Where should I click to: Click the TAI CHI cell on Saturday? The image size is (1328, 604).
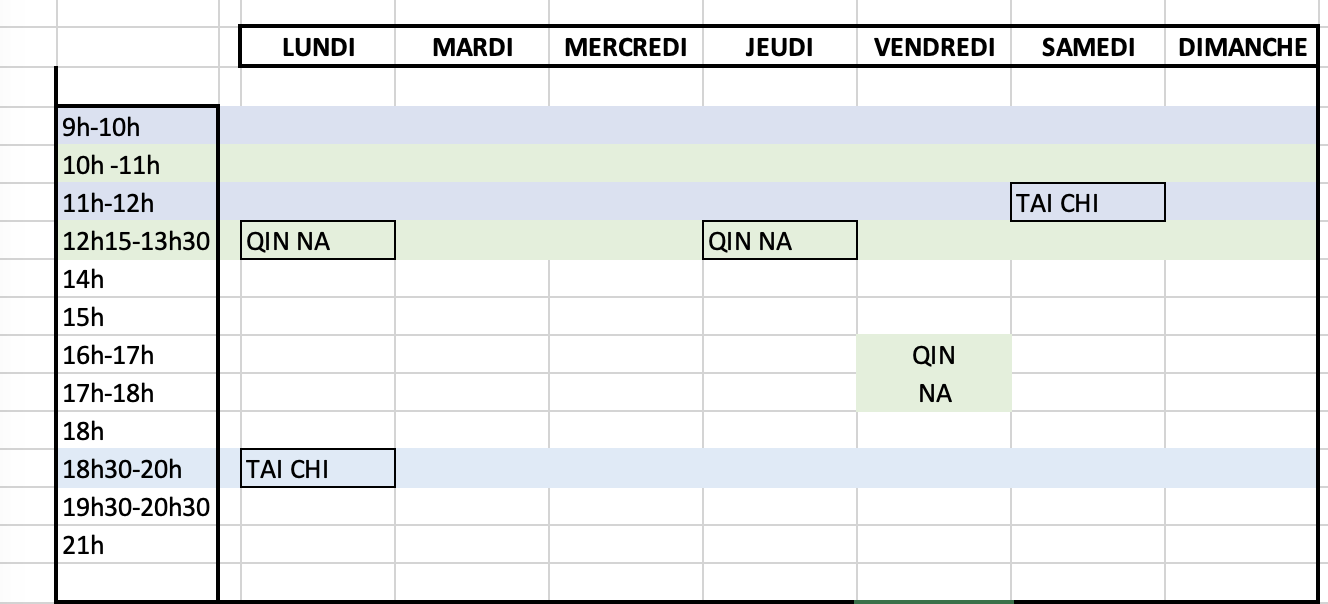[x=1088, y=202]
